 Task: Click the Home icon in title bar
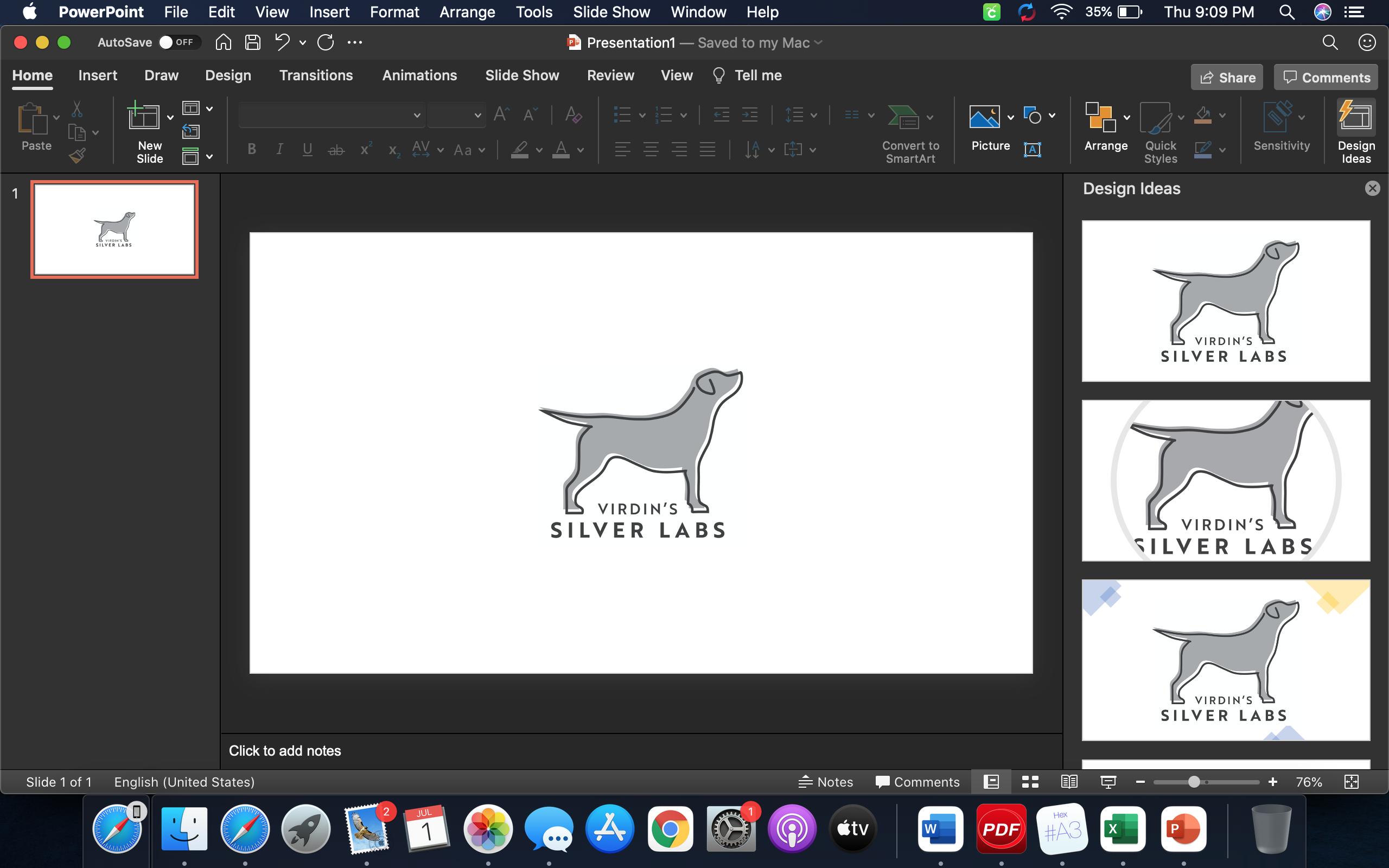(224, 42)
